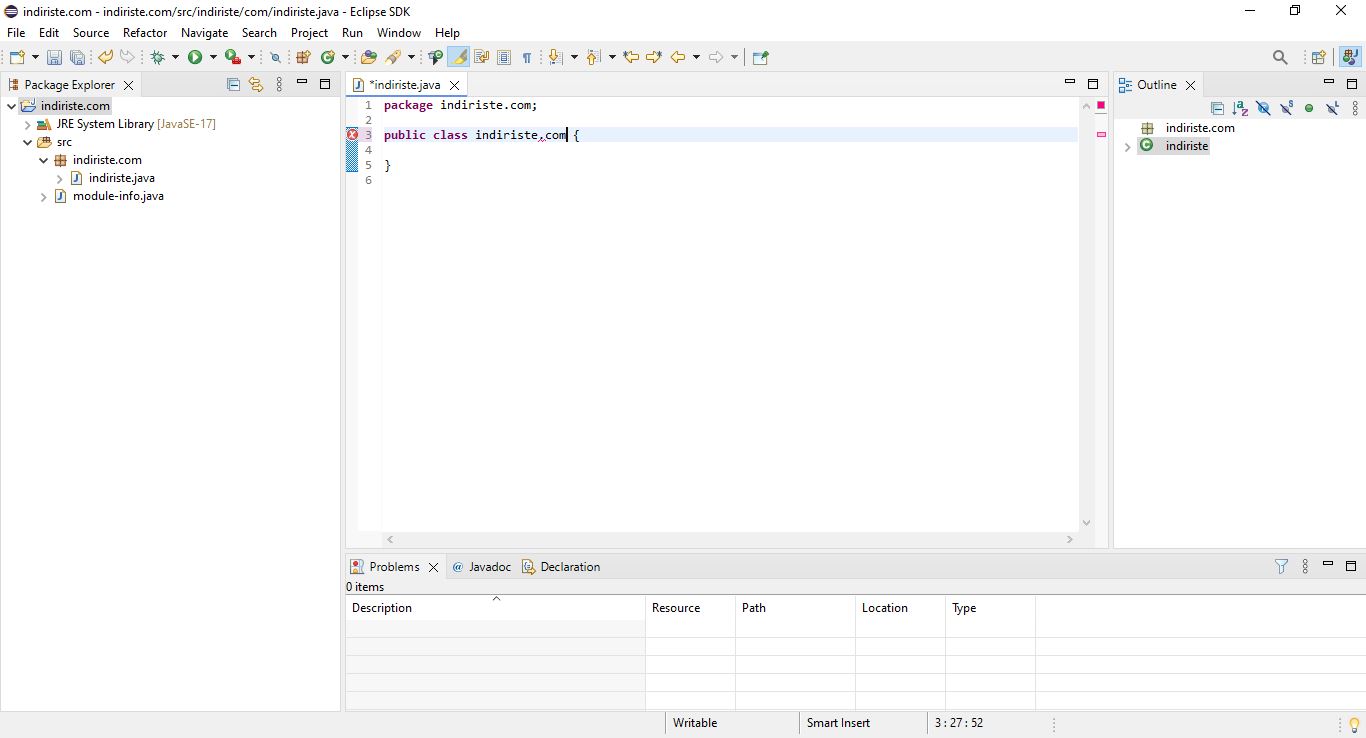This screenshot has width=1366, height=738.
Task: Open the Window menu
Action: [x=399, y=33]
